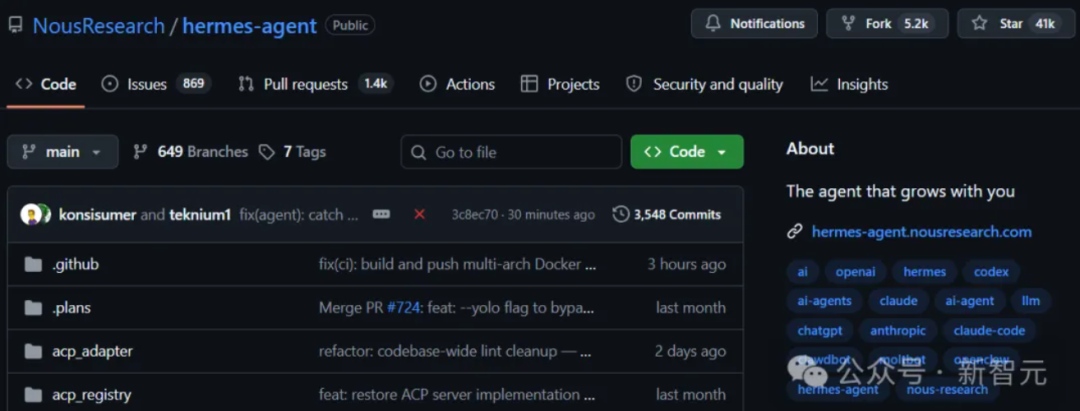The image size is (1080, 411).
Task: Open the 3,548 Commits history
Action: (667, 214)
